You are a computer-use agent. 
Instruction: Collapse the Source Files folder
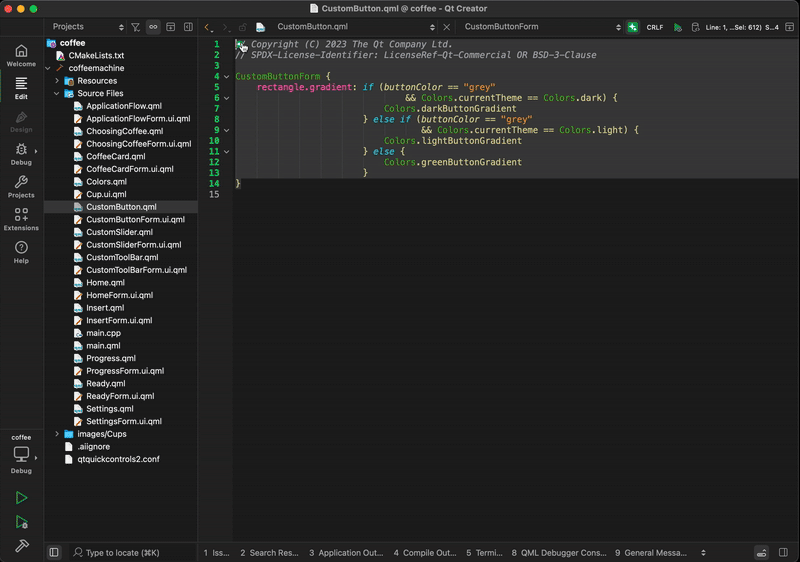coord(57,93)
